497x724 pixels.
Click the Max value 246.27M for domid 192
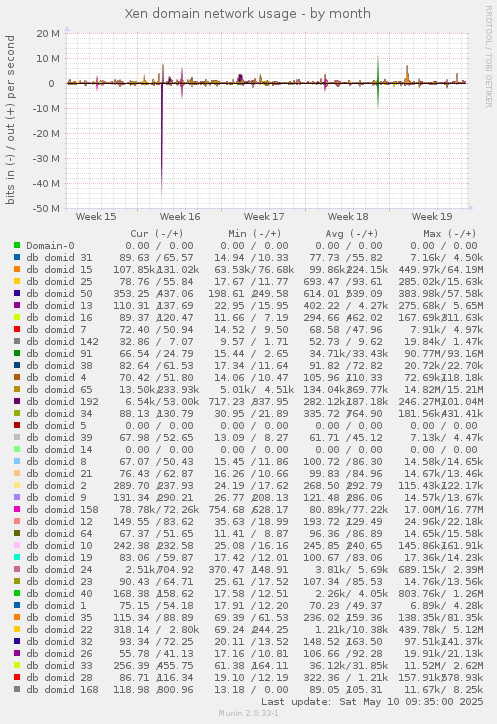419,402
